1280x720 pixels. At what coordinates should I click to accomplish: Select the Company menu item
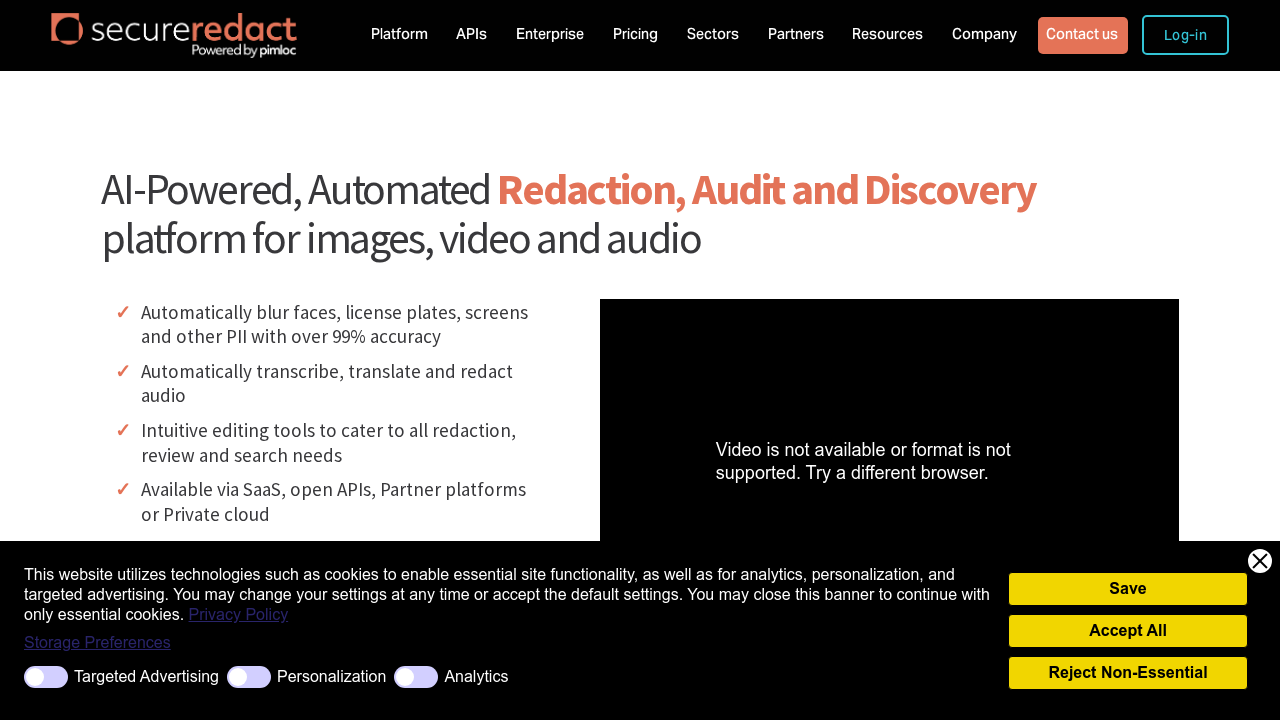(984, 33)
